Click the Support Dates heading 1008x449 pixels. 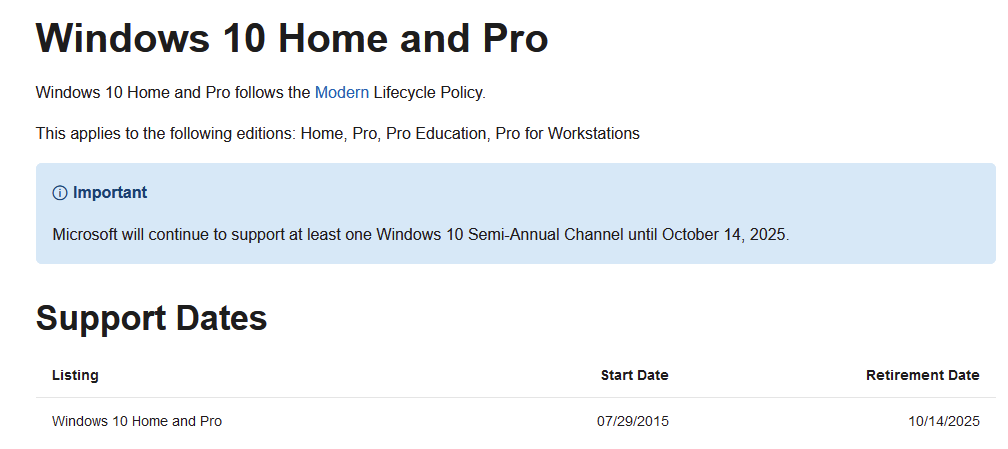[152, 318]
